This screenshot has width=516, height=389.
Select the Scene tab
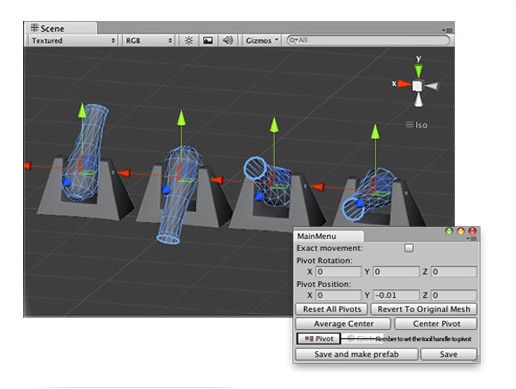click(61, 28)
